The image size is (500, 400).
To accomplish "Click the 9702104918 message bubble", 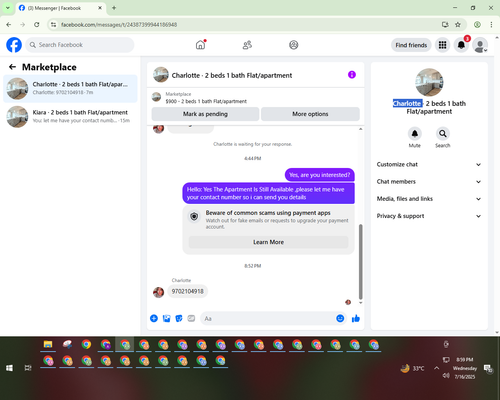I will [187, 291].
